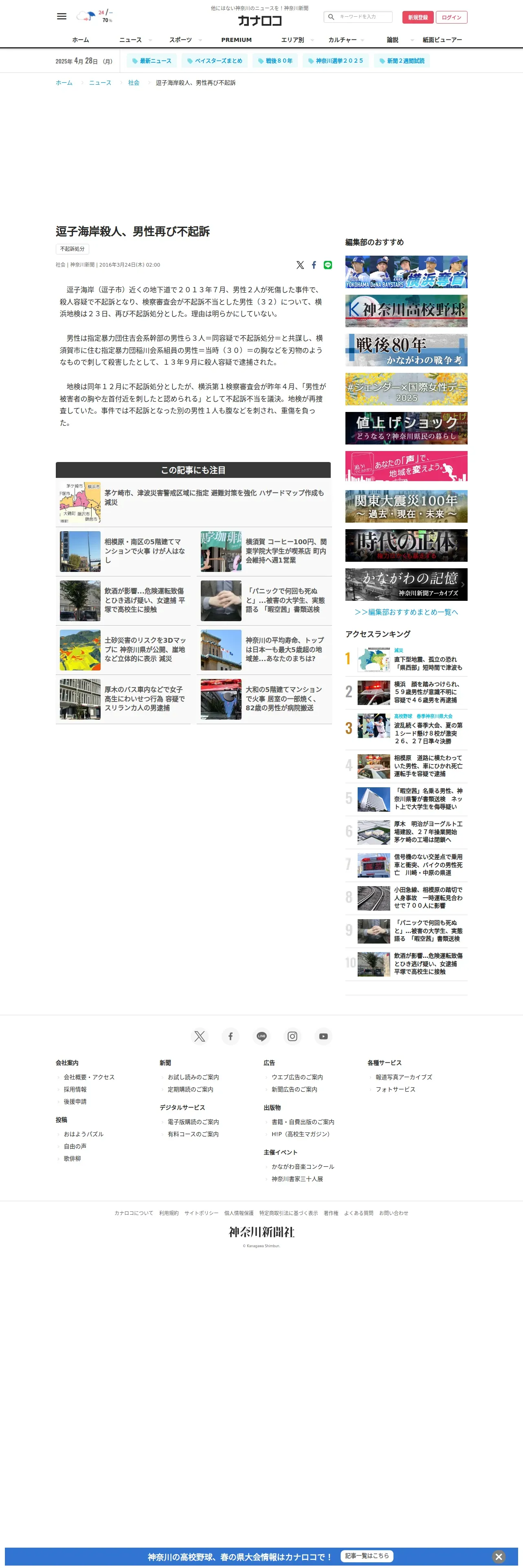Open the 神奈川高校野球 banner
The width and height of the screenshot is (523, 1568).
(406, 311)
